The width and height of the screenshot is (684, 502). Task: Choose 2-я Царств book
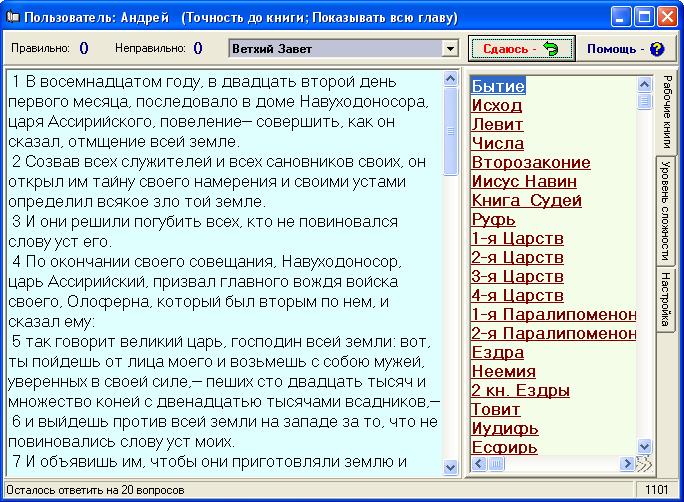(517, 257)
